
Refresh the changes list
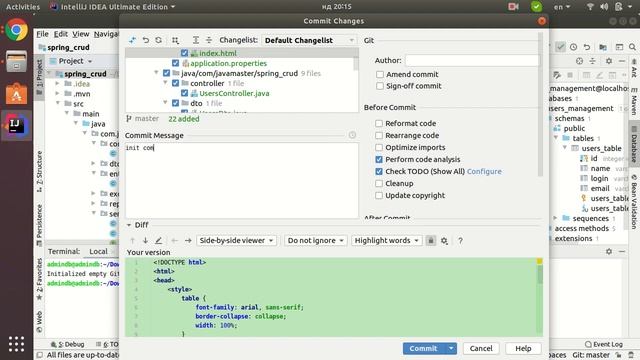click(158, 40)
